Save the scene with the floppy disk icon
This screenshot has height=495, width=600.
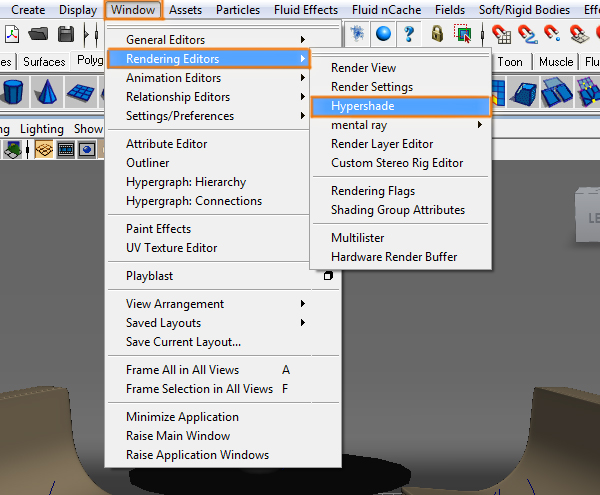tap(66, 34)
